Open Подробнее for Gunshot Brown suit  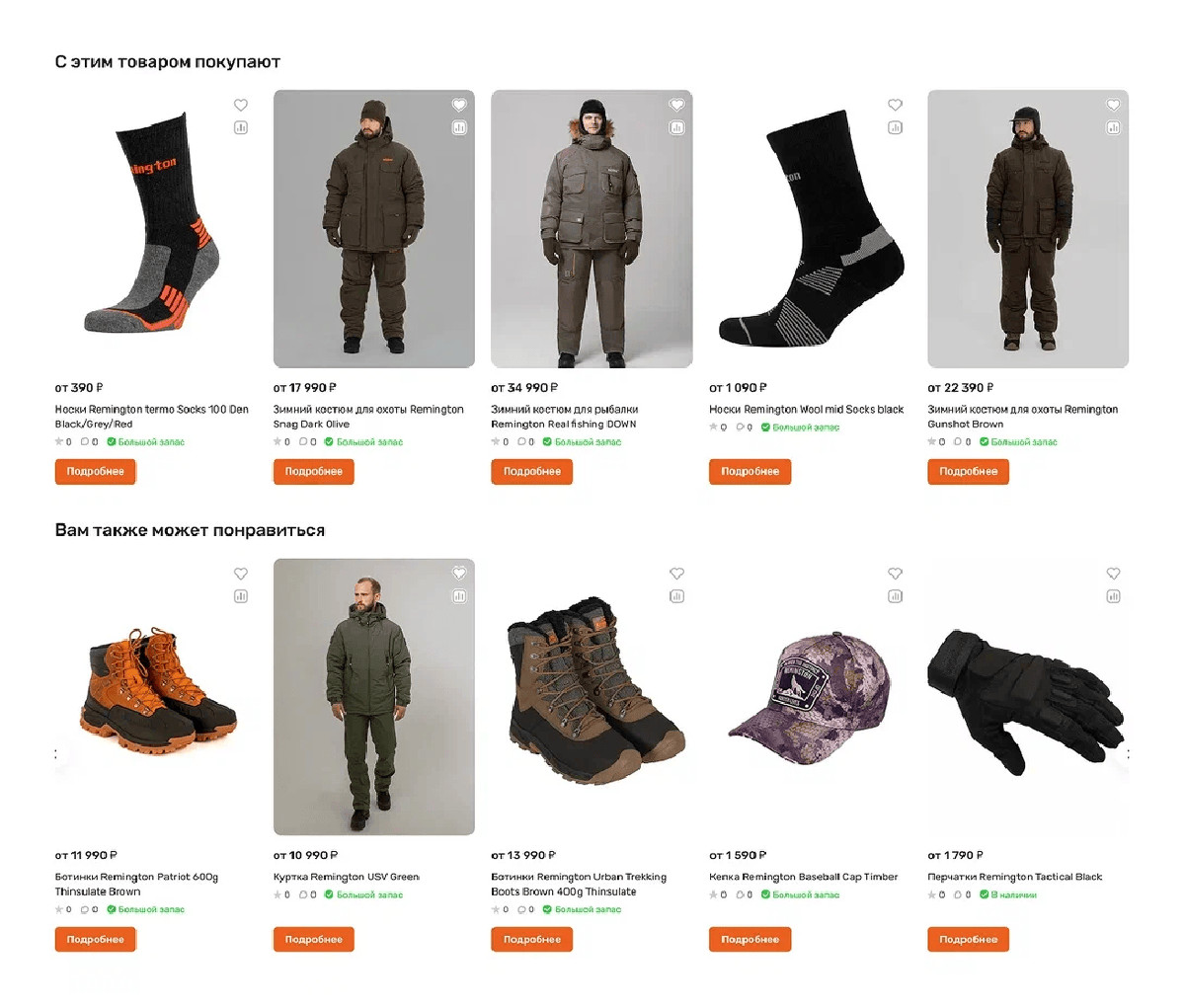[968, 472]
